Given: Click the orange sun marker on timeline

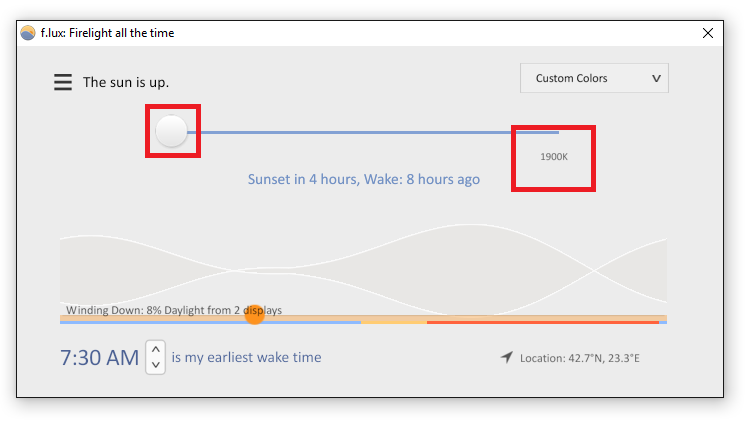Looking at the screenshot, I should pyautogui.click(x=254, y=315).
